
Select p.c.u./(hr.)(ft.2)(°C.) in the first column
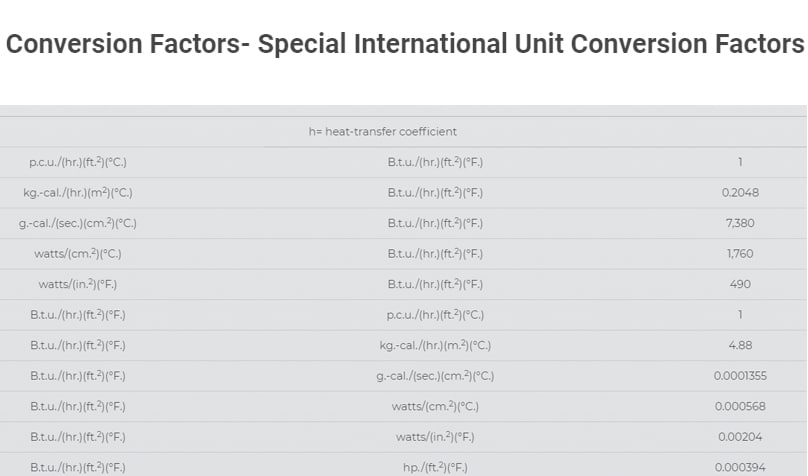78,162
